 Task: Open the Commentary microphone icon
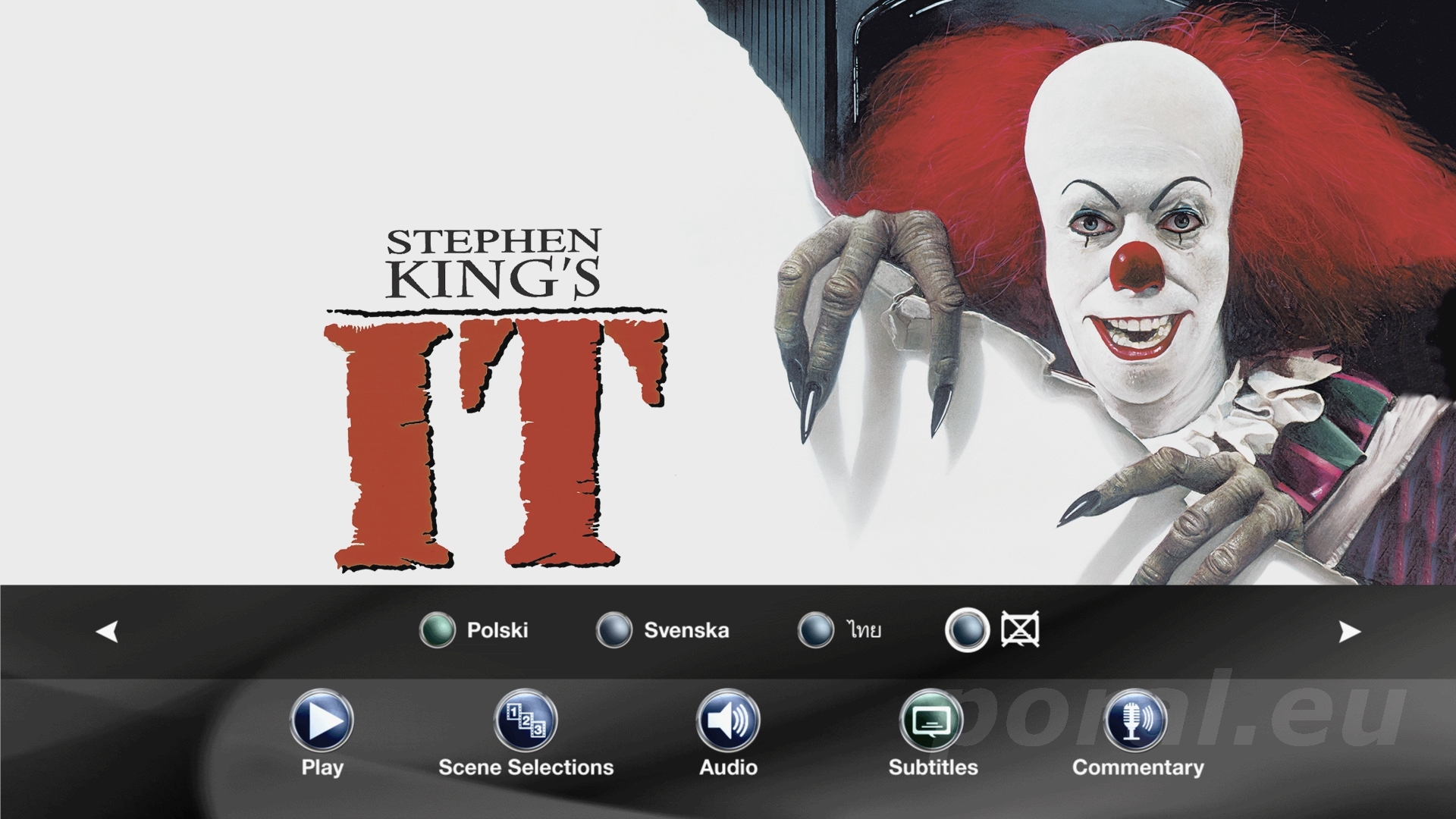[1134, 720]
